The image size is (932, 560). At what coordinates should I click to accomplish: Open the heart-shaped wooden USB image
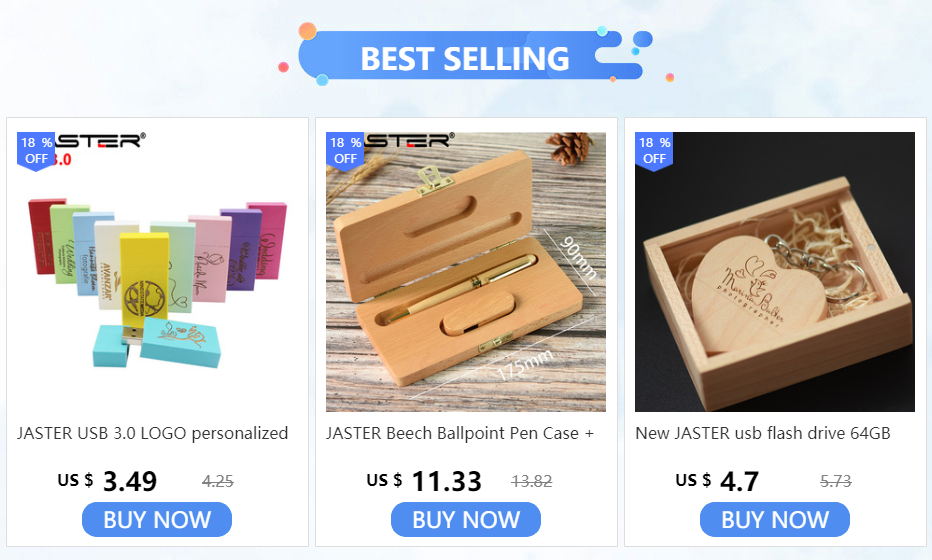[775, 272]
